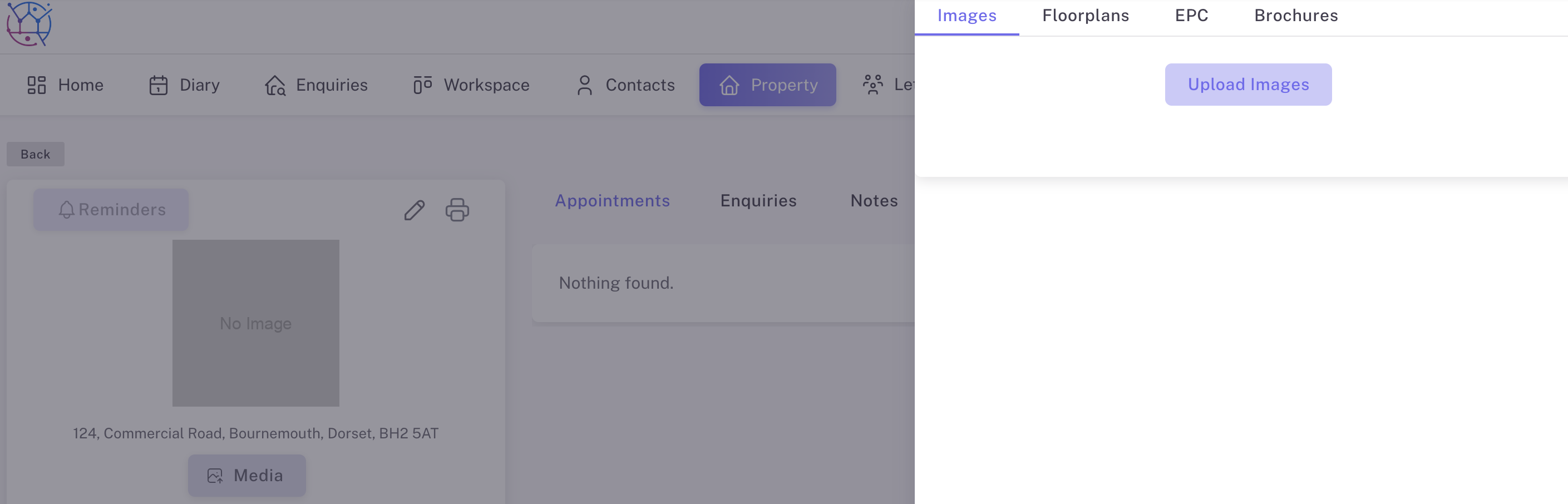Open the EPC tab
The image size is (1568, 504).
point(1191,16)
